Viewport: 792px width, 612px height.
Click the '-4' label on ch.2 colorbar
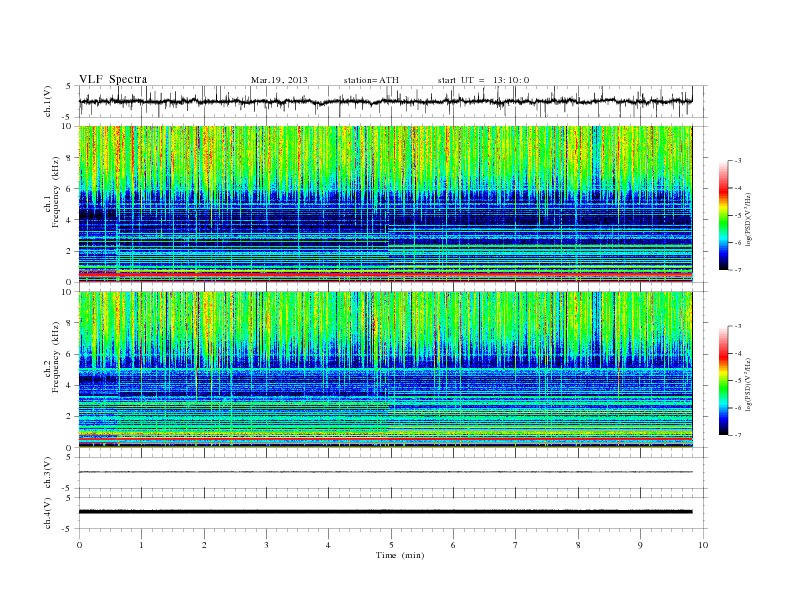click(x=737, y=354)
